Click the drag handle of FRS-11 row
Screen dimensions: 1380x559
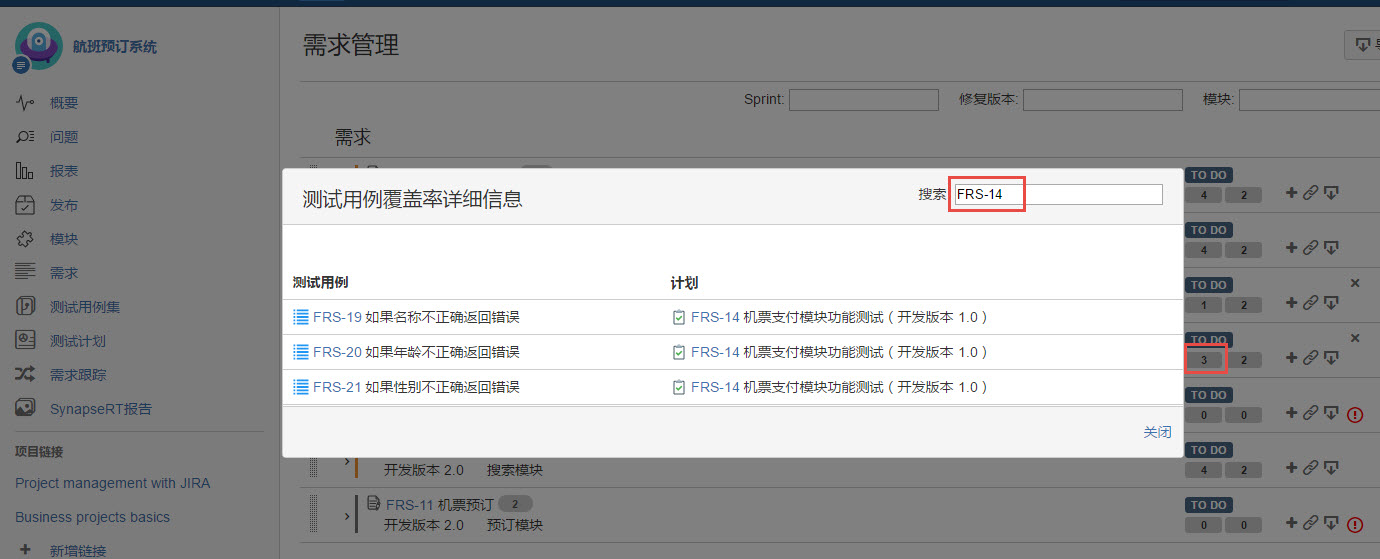coord(313,514)
